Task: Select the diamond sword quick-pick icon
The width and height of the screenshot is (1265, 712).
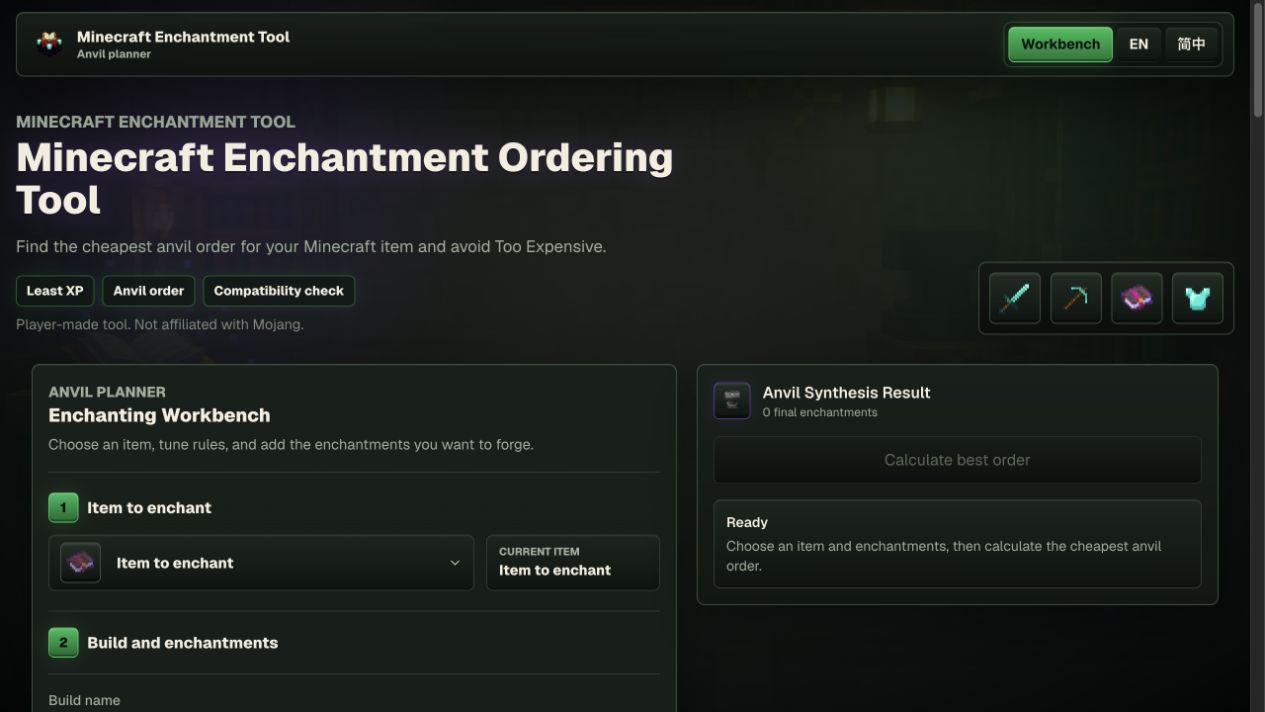Action: 1014,298
